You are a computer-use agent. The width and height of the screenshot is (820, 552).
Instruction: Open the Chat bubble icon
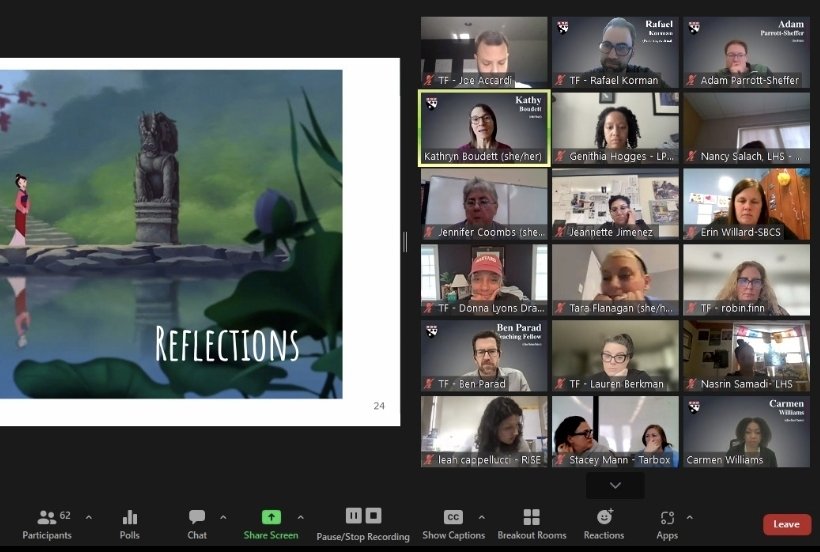point(197,517)
